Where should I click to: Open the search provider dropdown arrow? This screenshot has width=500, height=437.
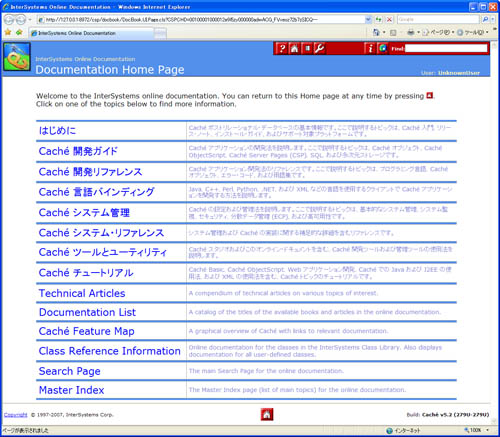click(493, 20)
